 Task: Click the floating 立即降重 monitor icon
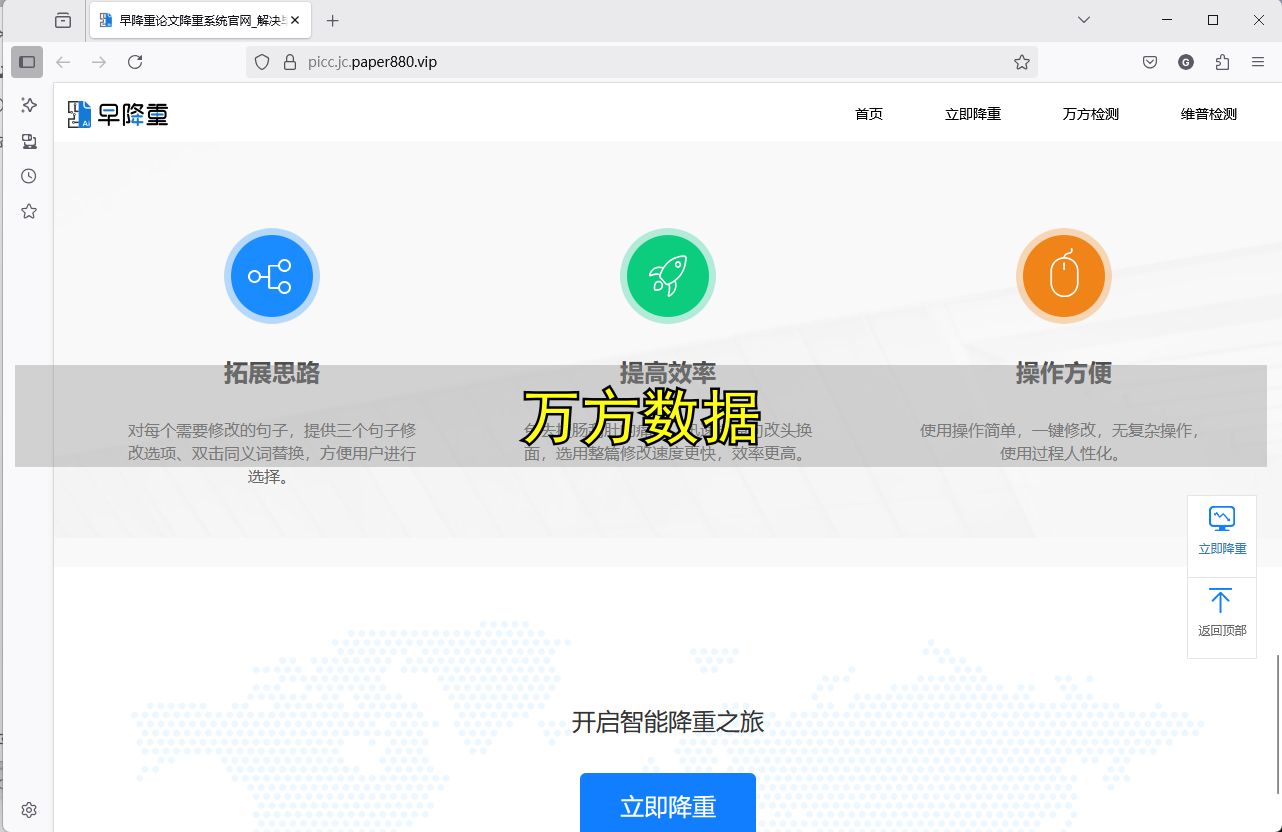1222,519
